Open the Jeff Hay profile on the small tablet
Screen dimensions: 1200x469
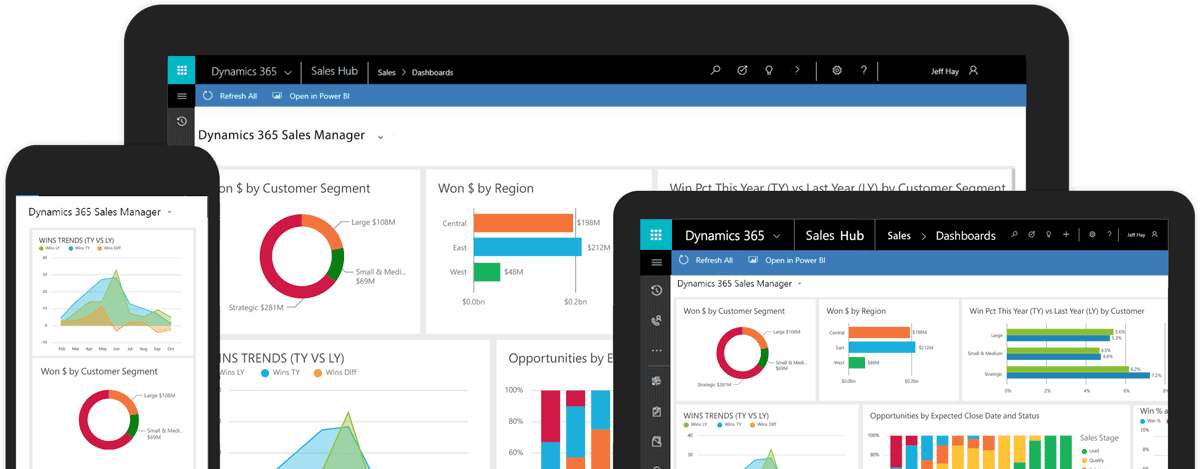(x=1143, y=235)
